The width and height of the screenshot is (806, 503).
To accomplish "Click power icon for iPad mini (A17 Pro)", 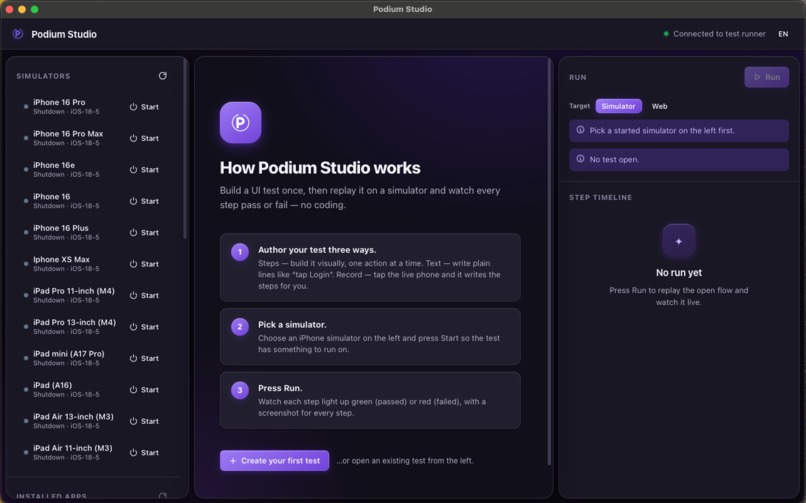I will click(x=133, y=358).
